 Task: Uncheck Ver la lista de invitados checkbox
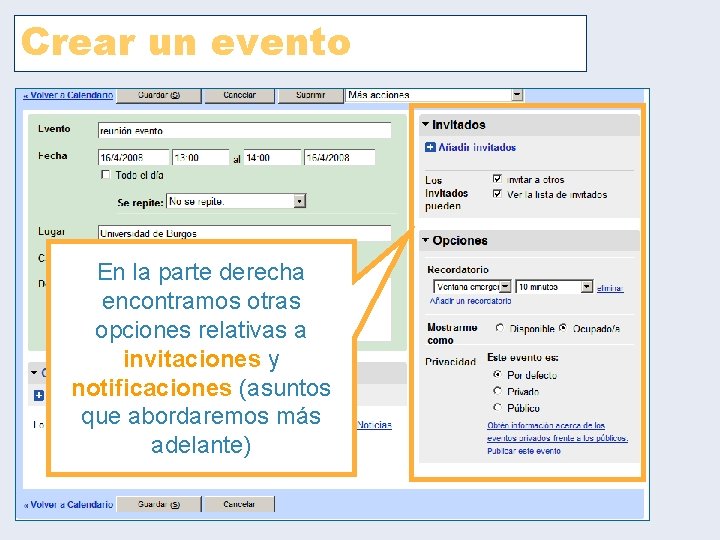pyautogui.click(x=497, y=194)
